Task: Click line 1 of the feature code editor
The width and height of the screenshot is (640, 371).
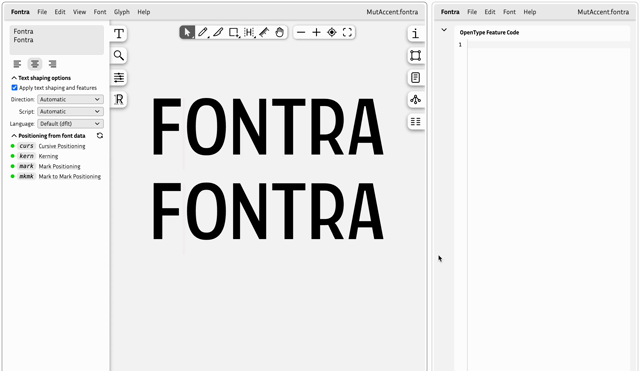Action: click(549, 44)
